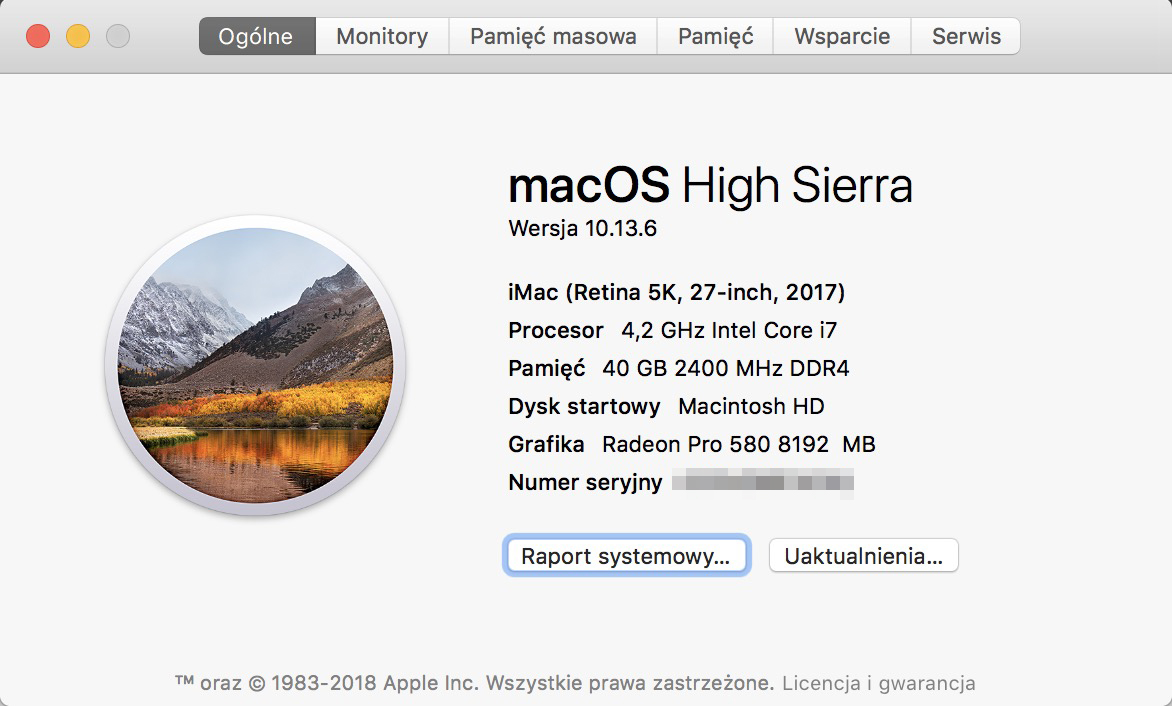Viewport: 1172px width, 706px height.
Task: Close the window with red button
Action: 38,37
